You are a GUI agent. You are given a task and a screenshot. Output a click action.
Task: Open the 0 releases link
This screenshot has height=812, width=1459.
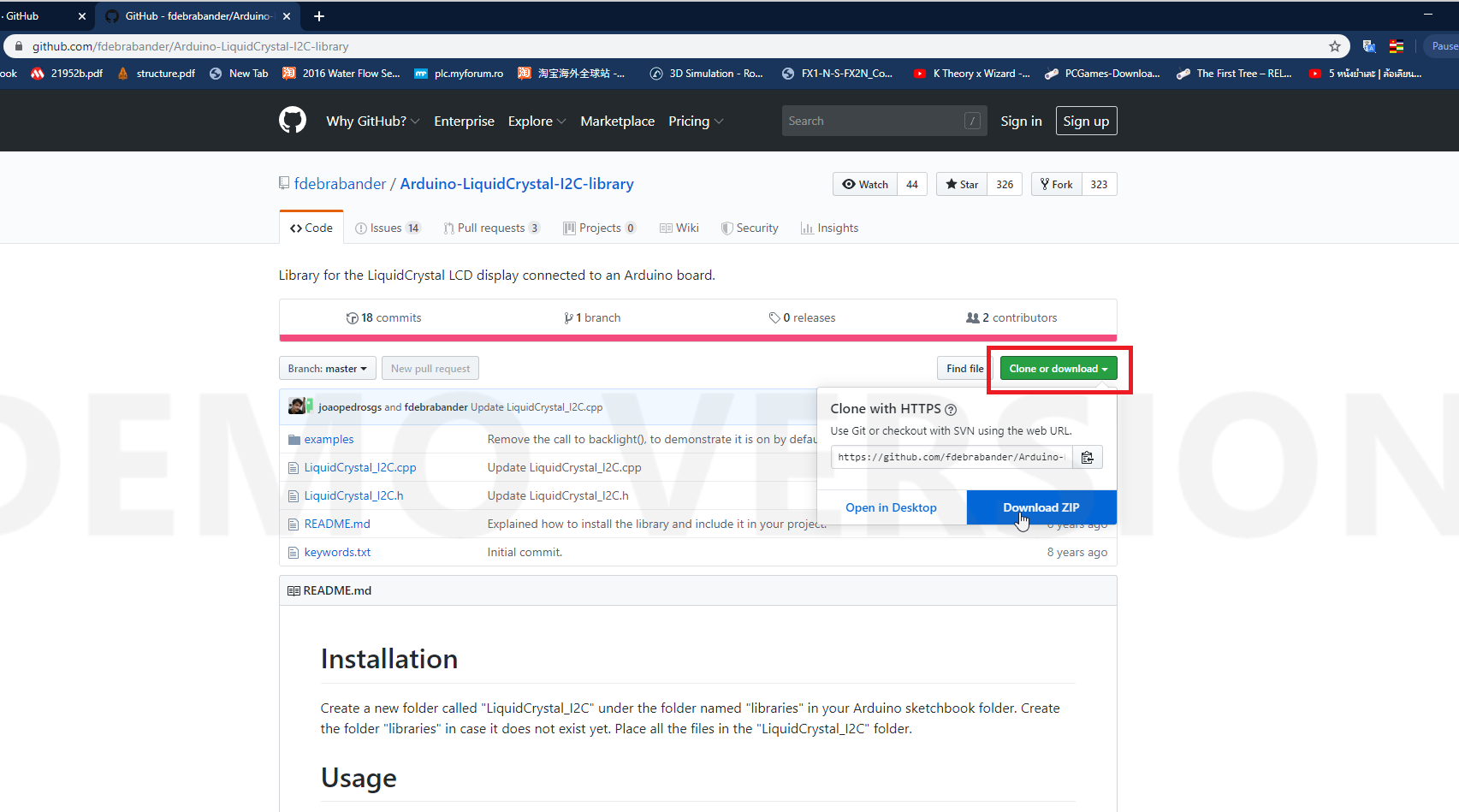pyautogui.click(x=802, y=317)
